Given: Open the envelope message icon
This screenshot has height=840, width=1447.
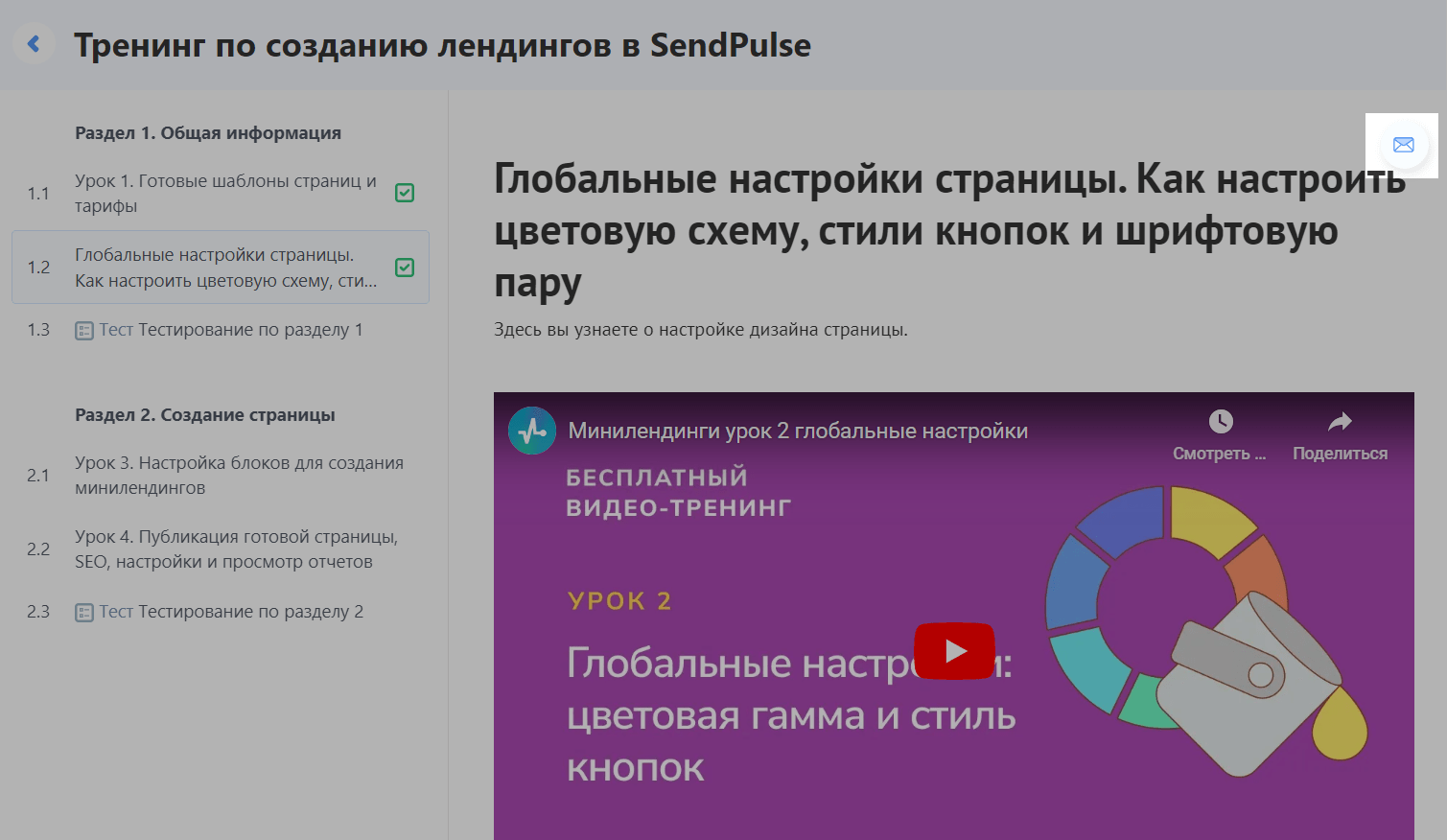Looking at the screenshot, I should [1403, 145].
